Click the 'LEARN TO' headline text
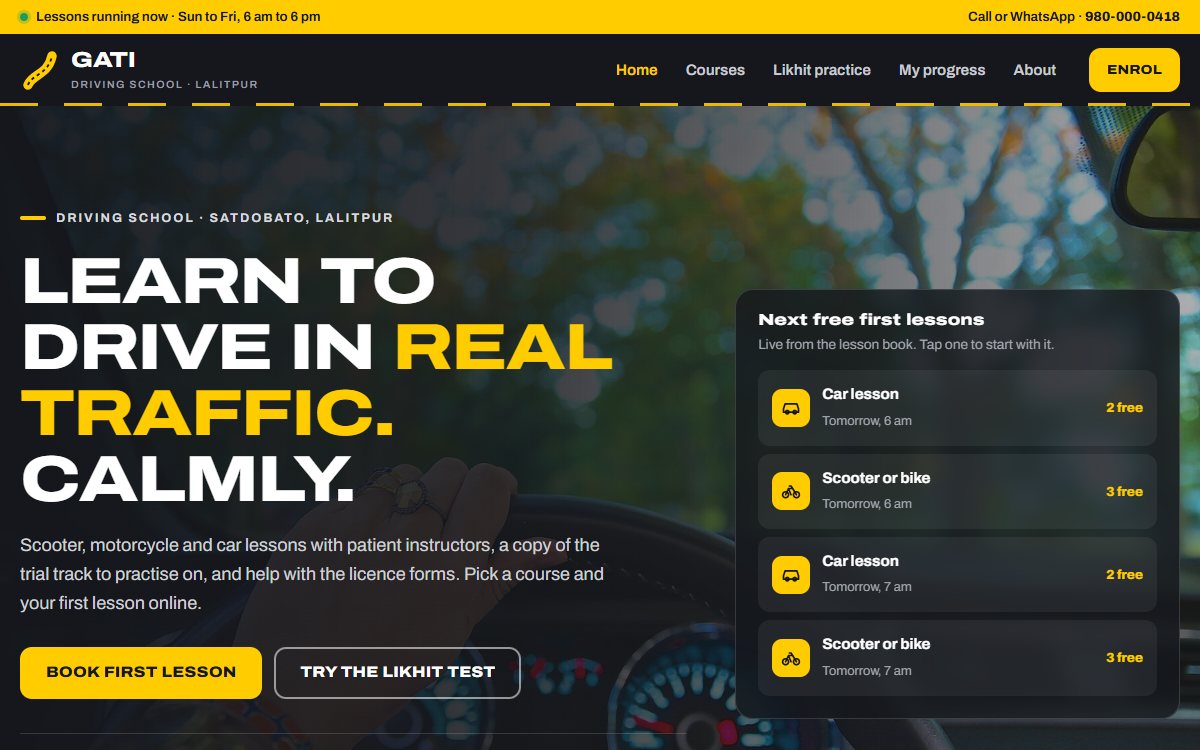 coord(228,280)
